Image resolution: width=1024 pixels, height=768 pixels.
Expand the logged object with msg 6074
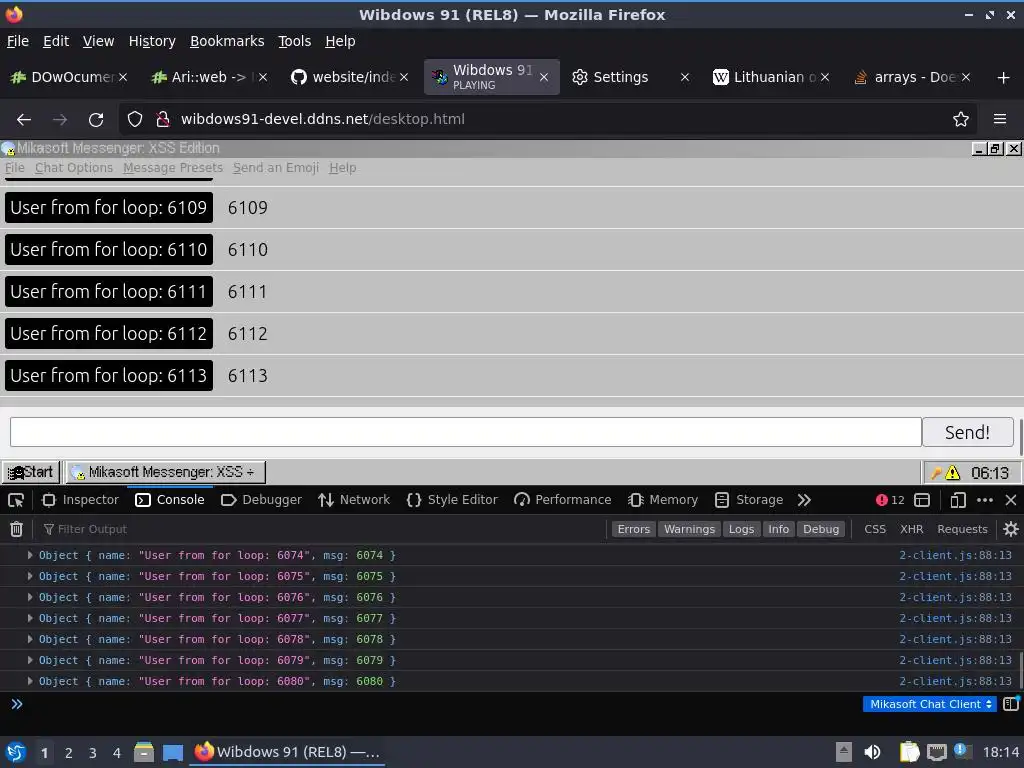point(30,555)
